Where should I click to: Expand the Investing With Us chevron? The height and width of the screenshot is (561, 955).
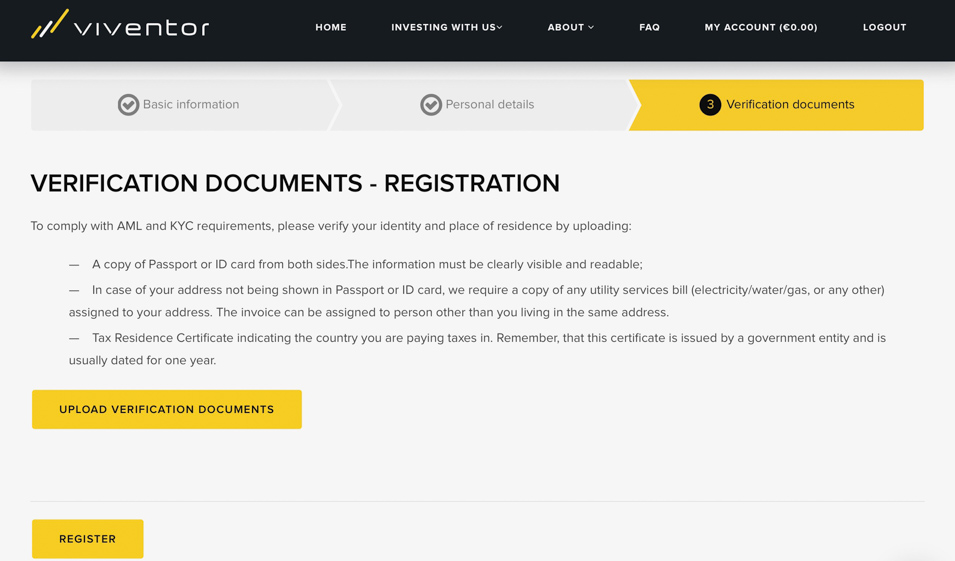[500, 28]
